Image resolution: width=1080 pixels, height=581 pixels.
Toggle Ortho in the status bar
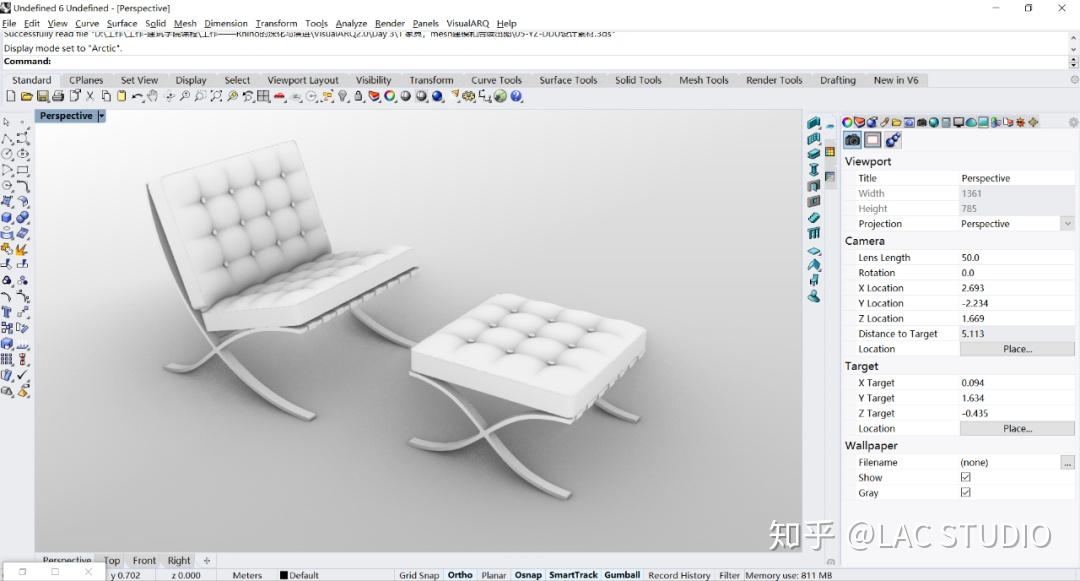pos(460,575)
